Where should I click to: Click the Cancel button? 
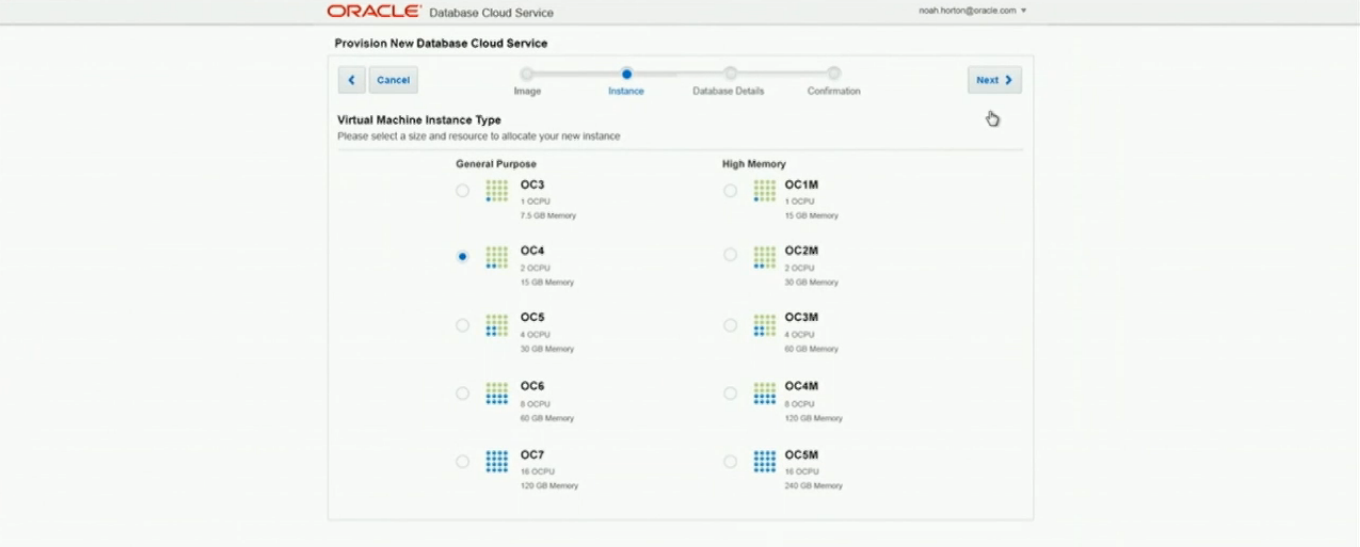point(393,80)
